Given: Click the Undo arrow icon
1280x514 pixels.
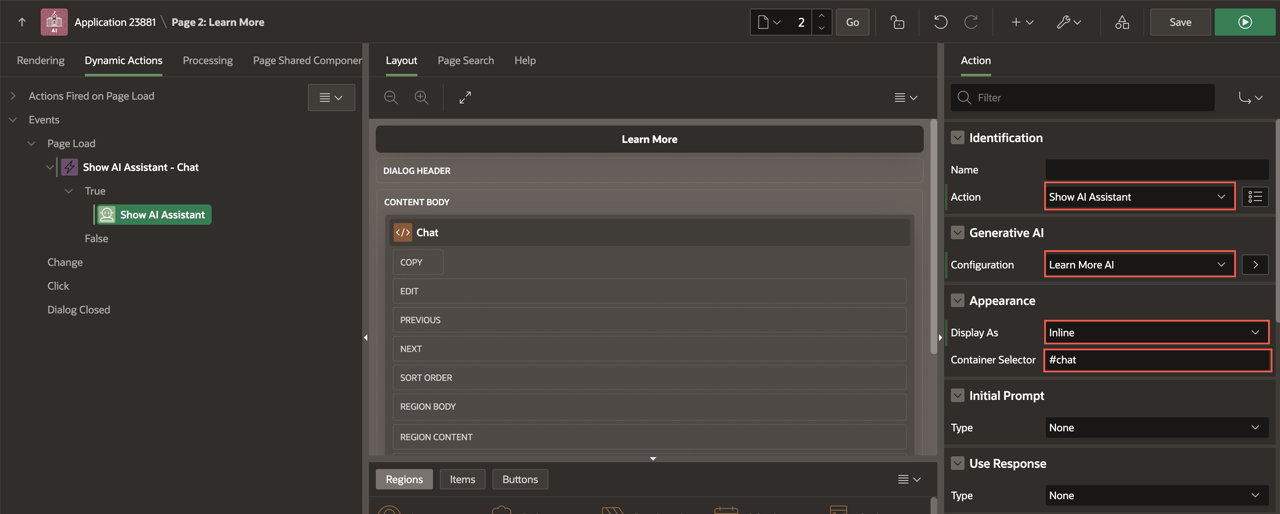Looking at the screenshot, I should coord(940,22).
